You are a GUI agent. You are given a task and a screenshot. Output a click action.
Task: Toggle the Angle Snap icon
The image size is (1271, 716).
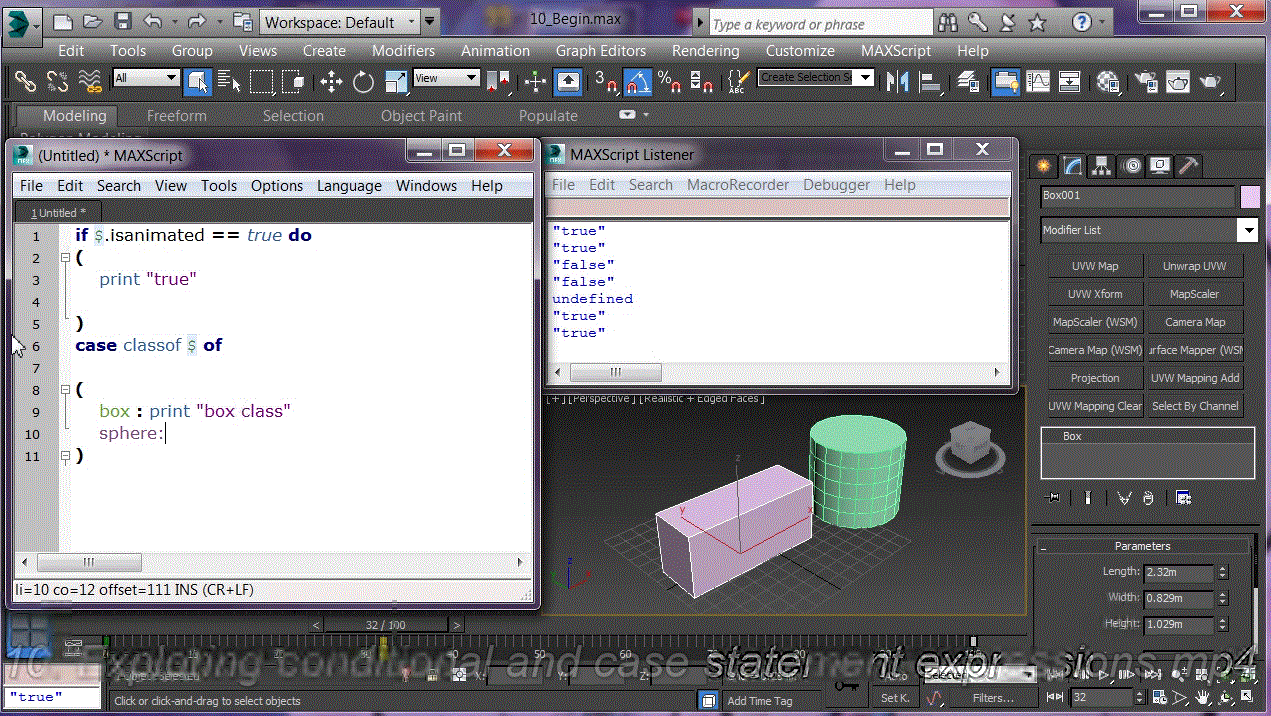click(638, 81)
